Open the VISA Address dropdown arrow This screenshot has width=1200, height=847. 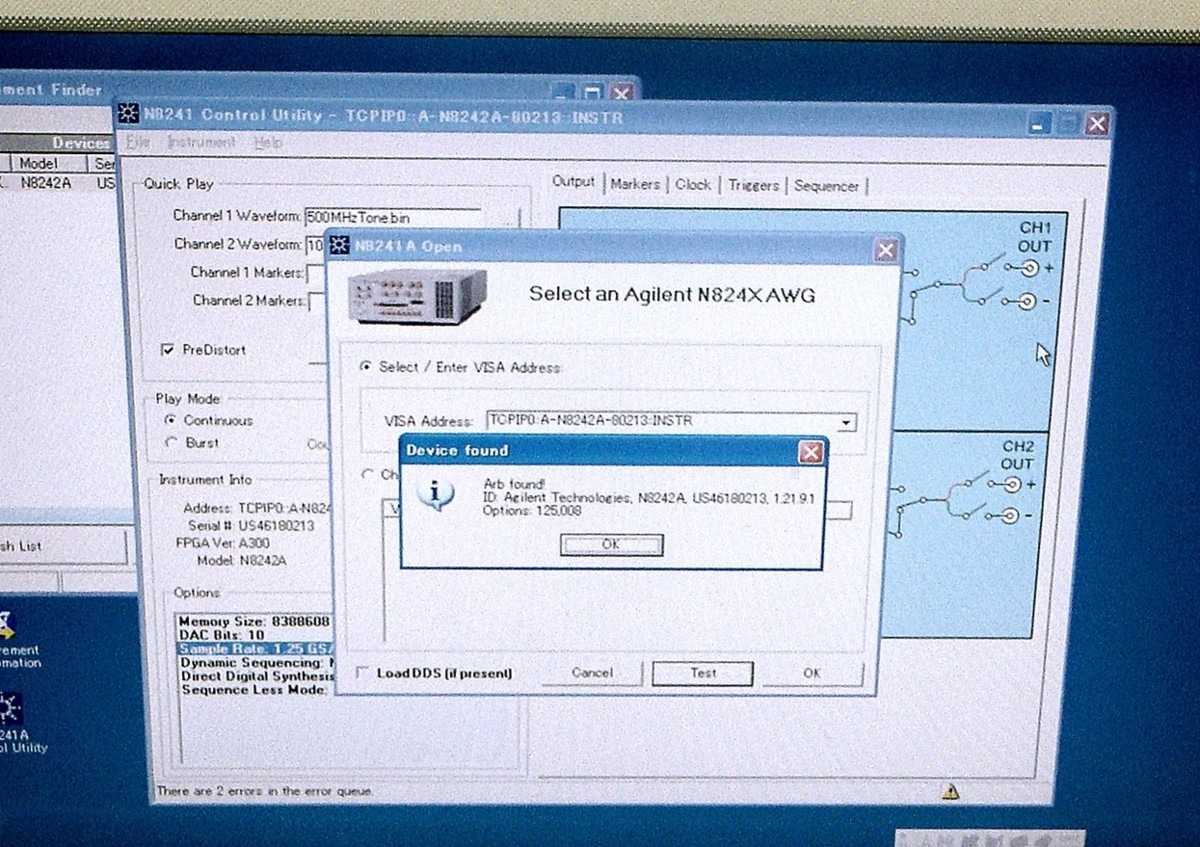[x=846, y=423]
